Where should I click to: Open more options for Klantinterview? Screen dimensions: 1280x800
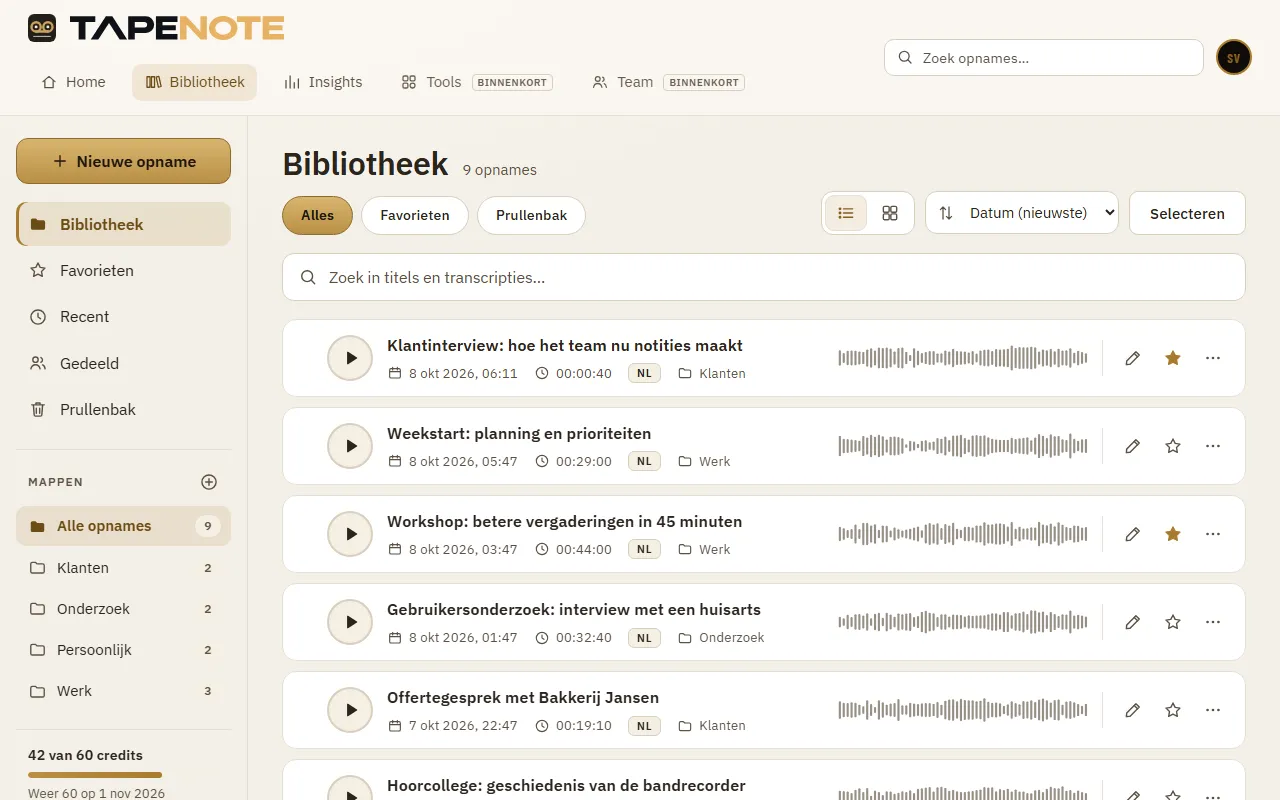[x=1213, y=358]
